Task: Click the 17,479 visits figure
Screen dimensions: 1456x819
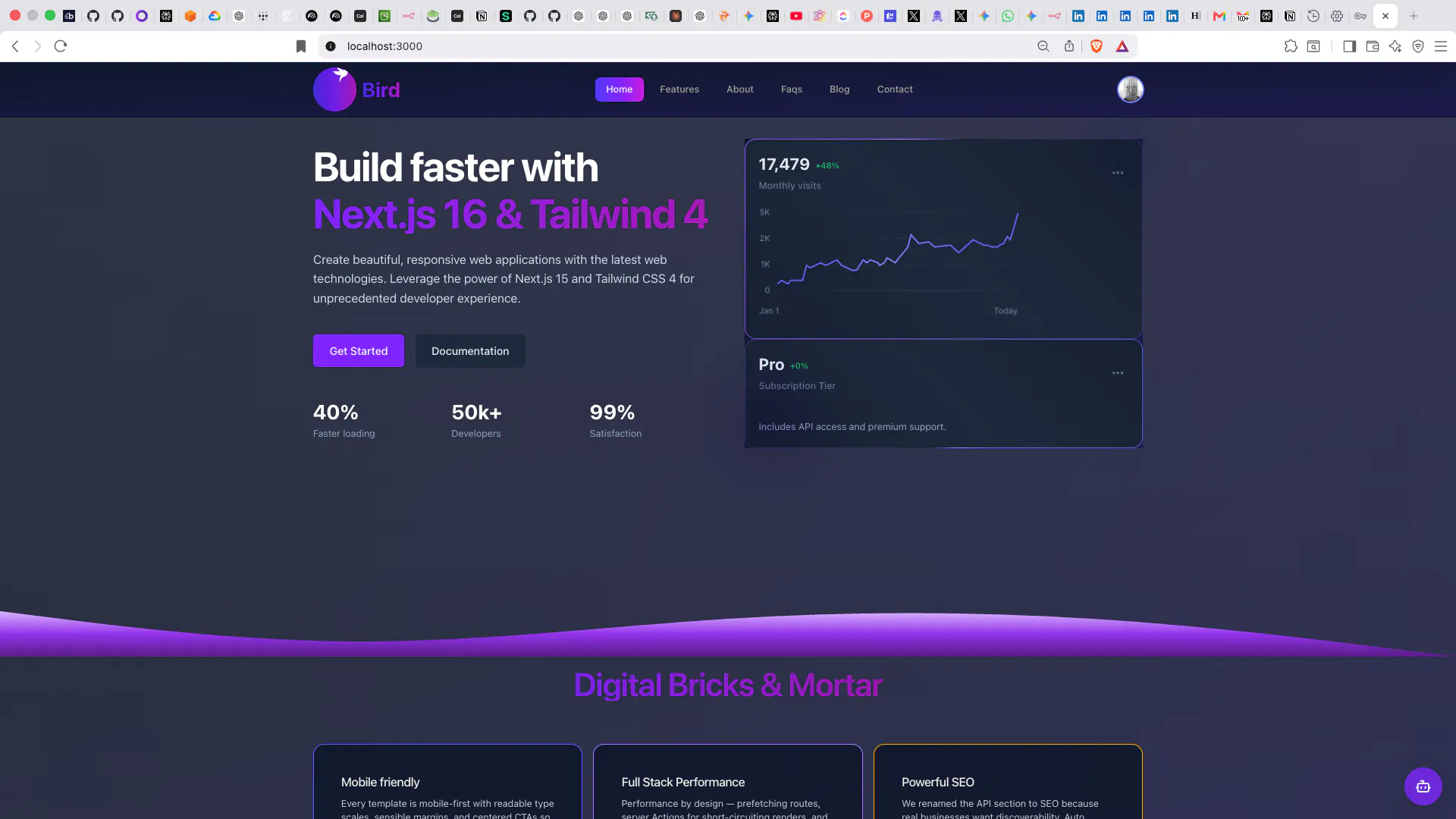Action: point(784,165)
